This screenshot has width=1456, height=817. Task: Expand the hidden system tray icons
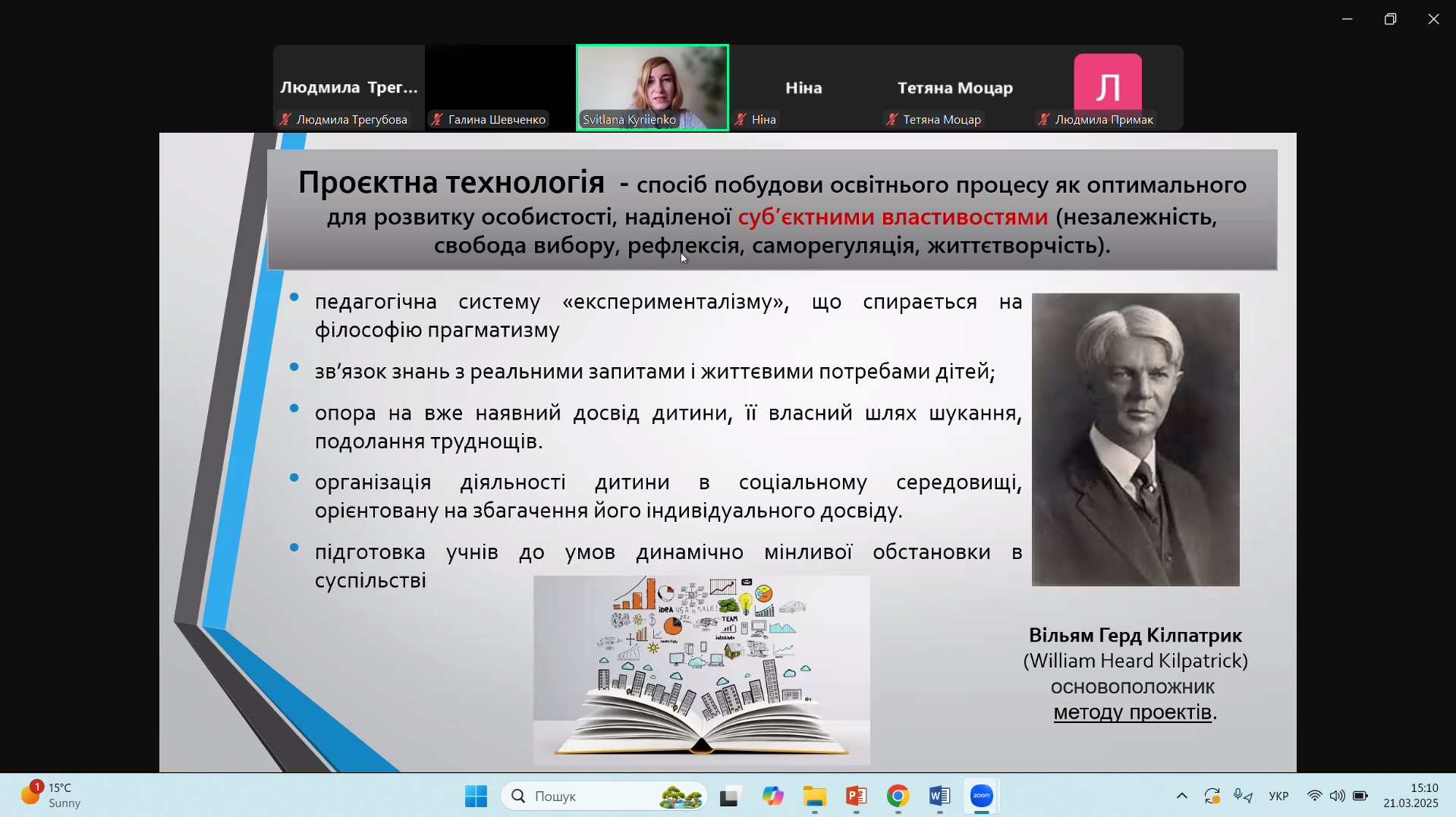pyautogui.click(x=1181, y=796)
